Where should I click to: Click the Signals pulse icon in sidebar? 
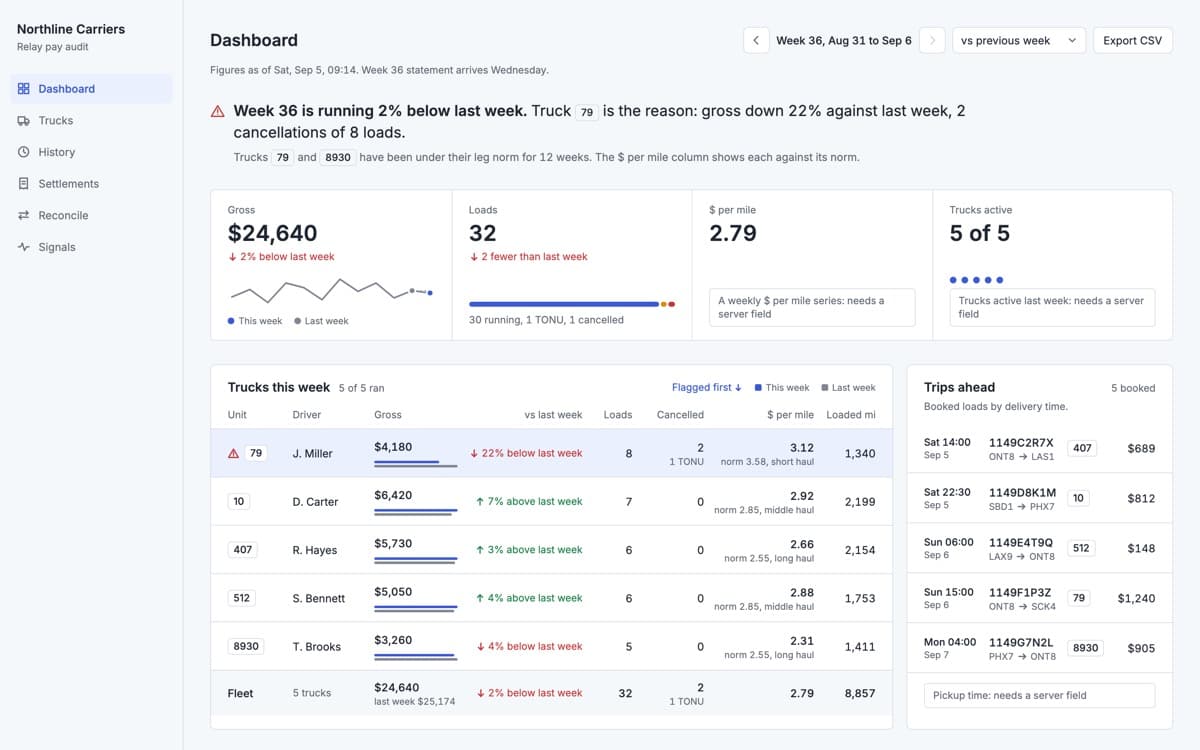click(24, 247)
